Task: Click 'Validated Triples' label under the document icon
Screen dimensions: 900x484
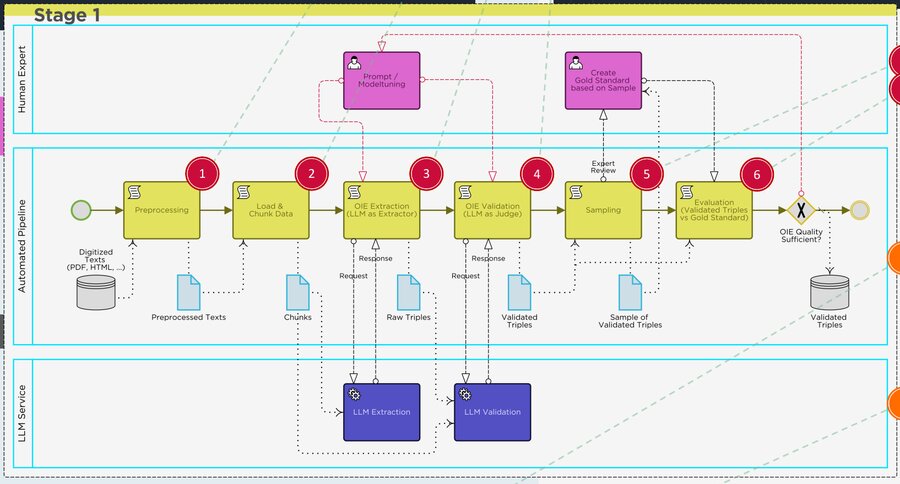Action: pos(519,321)
